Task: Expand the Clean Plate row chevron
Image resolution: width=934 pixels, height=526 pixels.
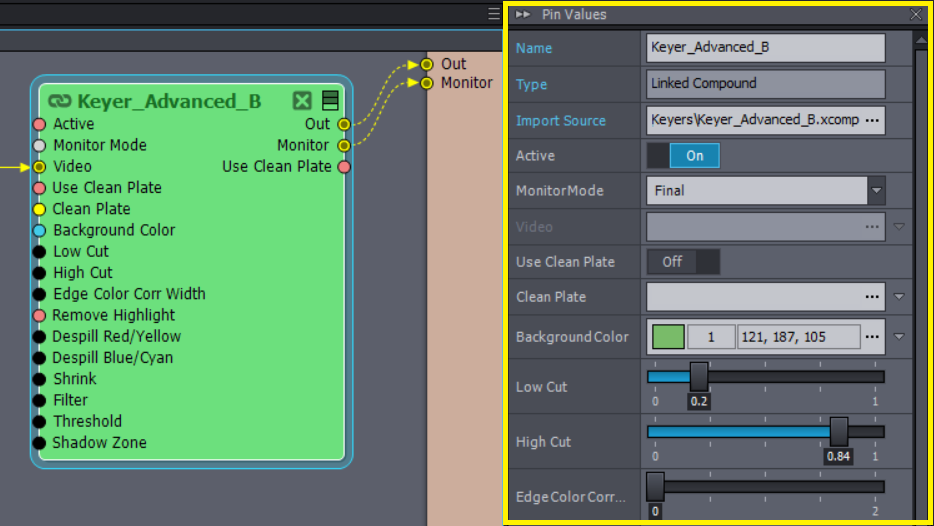Action: pos(899,297)
